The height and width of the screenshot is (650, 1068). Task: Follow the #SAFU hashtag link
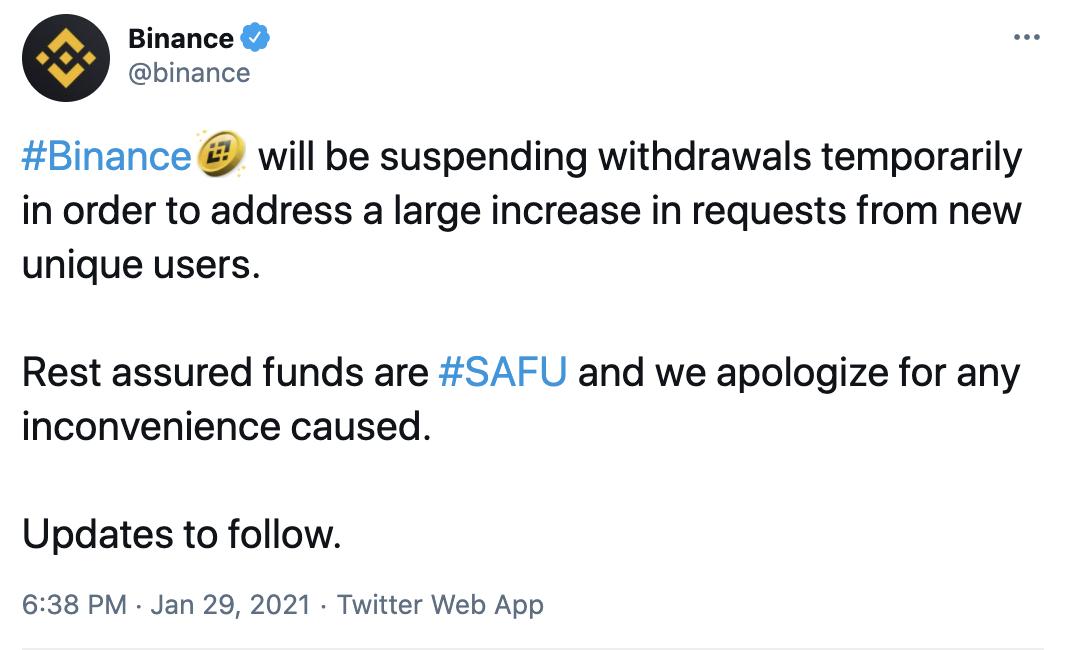tap(503, 373)
